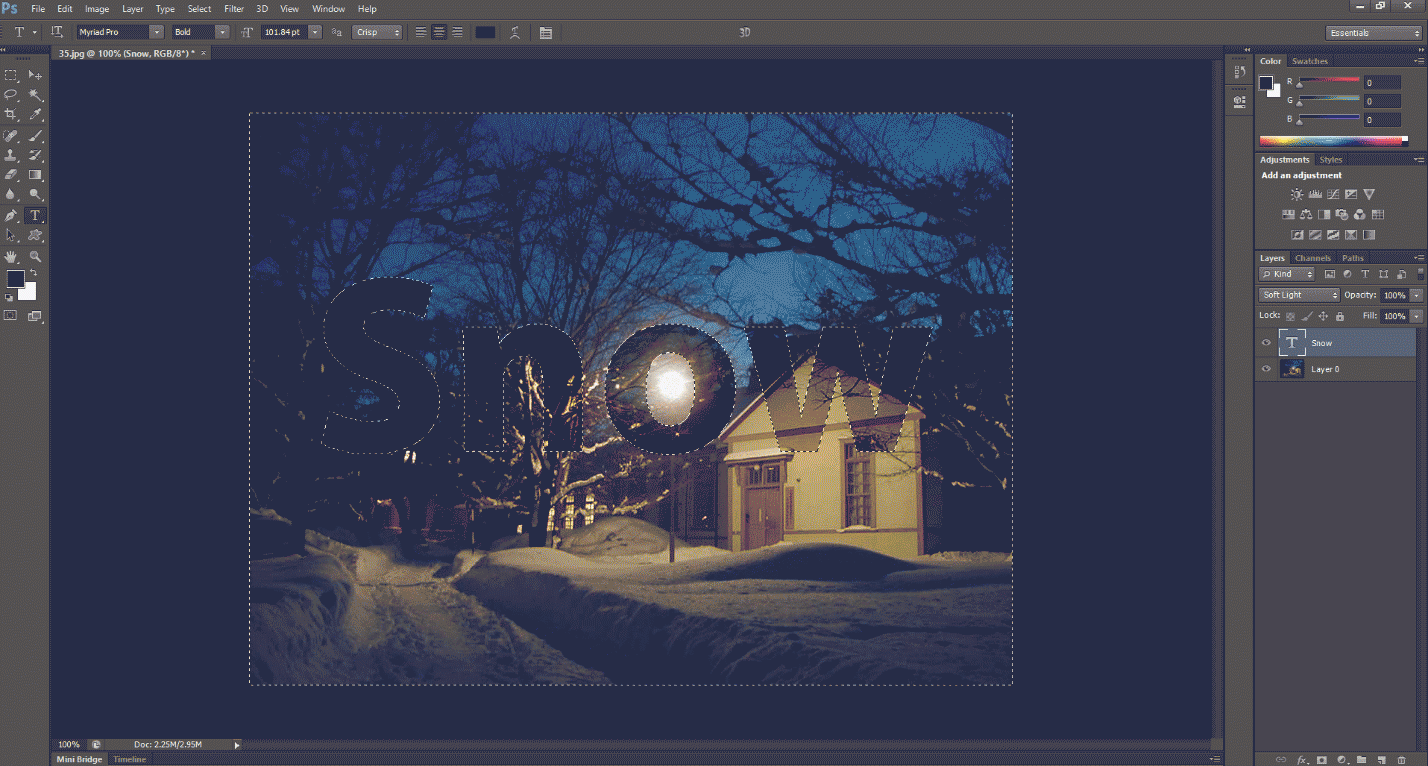Image resolution: width=1428 pixels, height=766 pixels.
Task: Select the Lasso tool
Action: [11, 95]
